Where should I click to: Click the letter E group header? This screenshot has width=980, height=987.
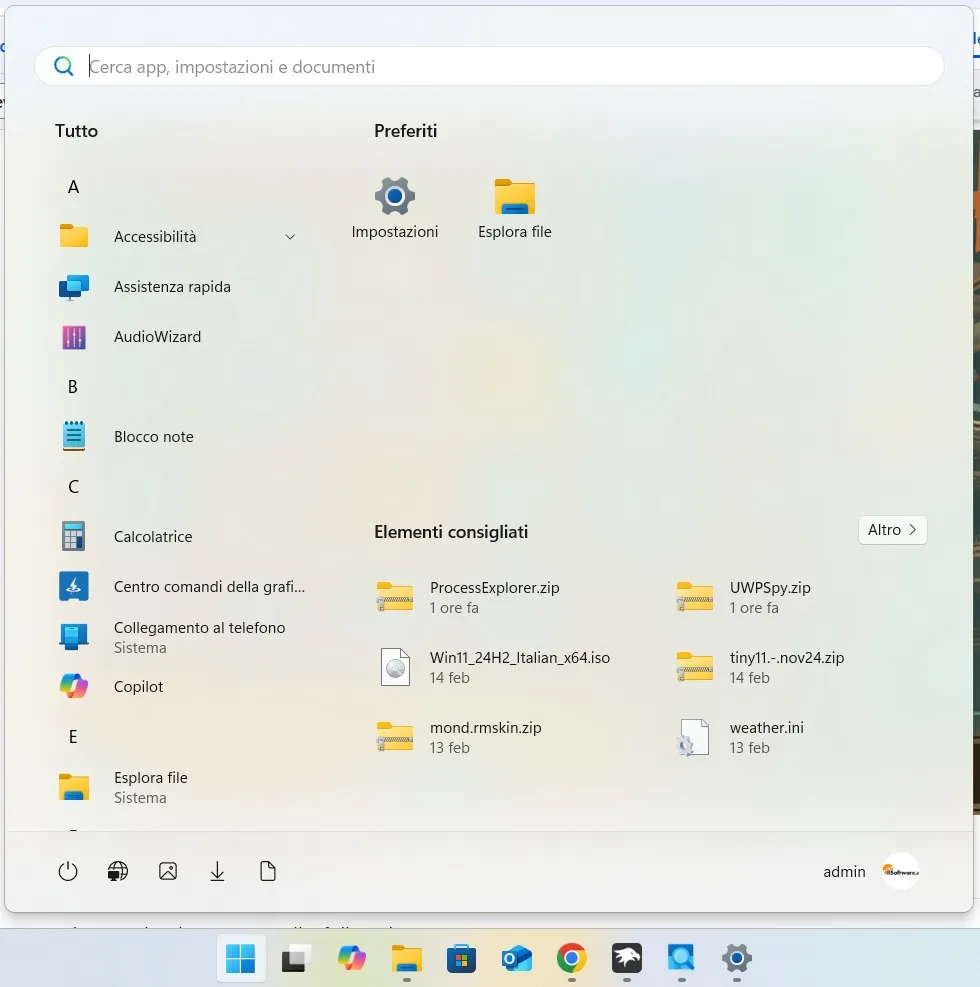(x=73, y=736)
